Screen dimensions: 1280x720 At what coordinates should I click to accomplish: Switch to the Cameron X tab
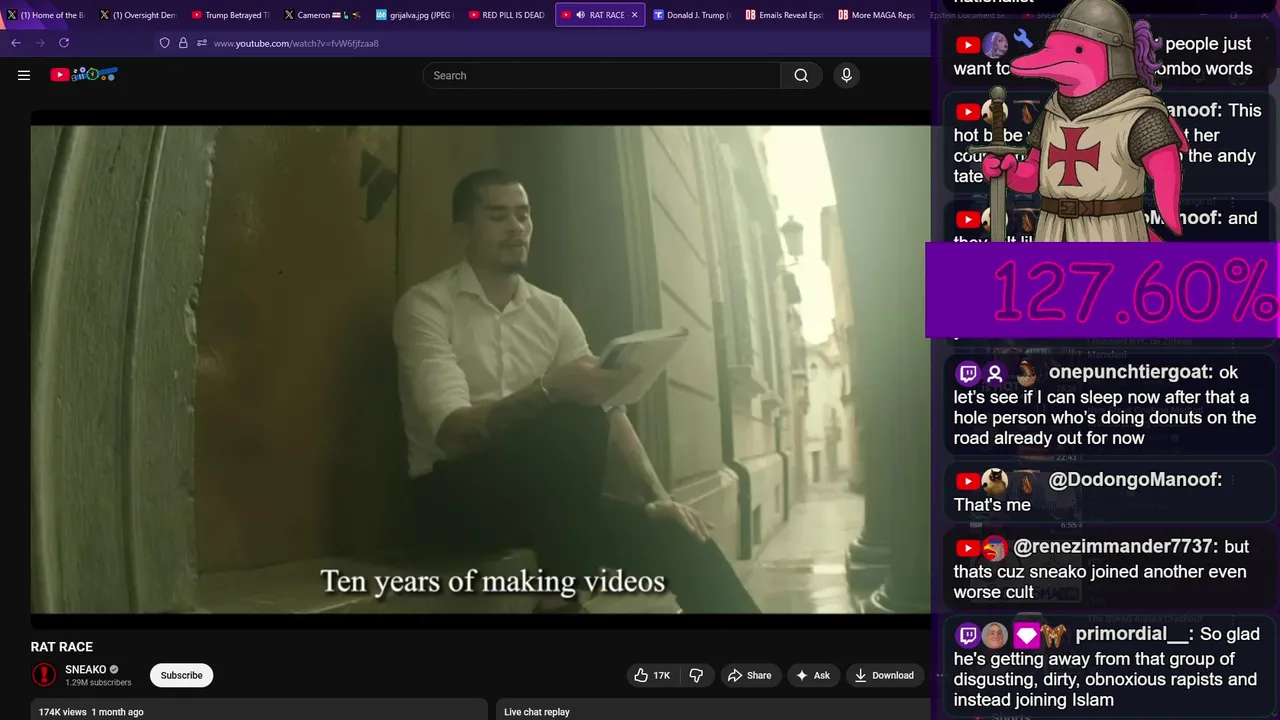pos(322,15)
